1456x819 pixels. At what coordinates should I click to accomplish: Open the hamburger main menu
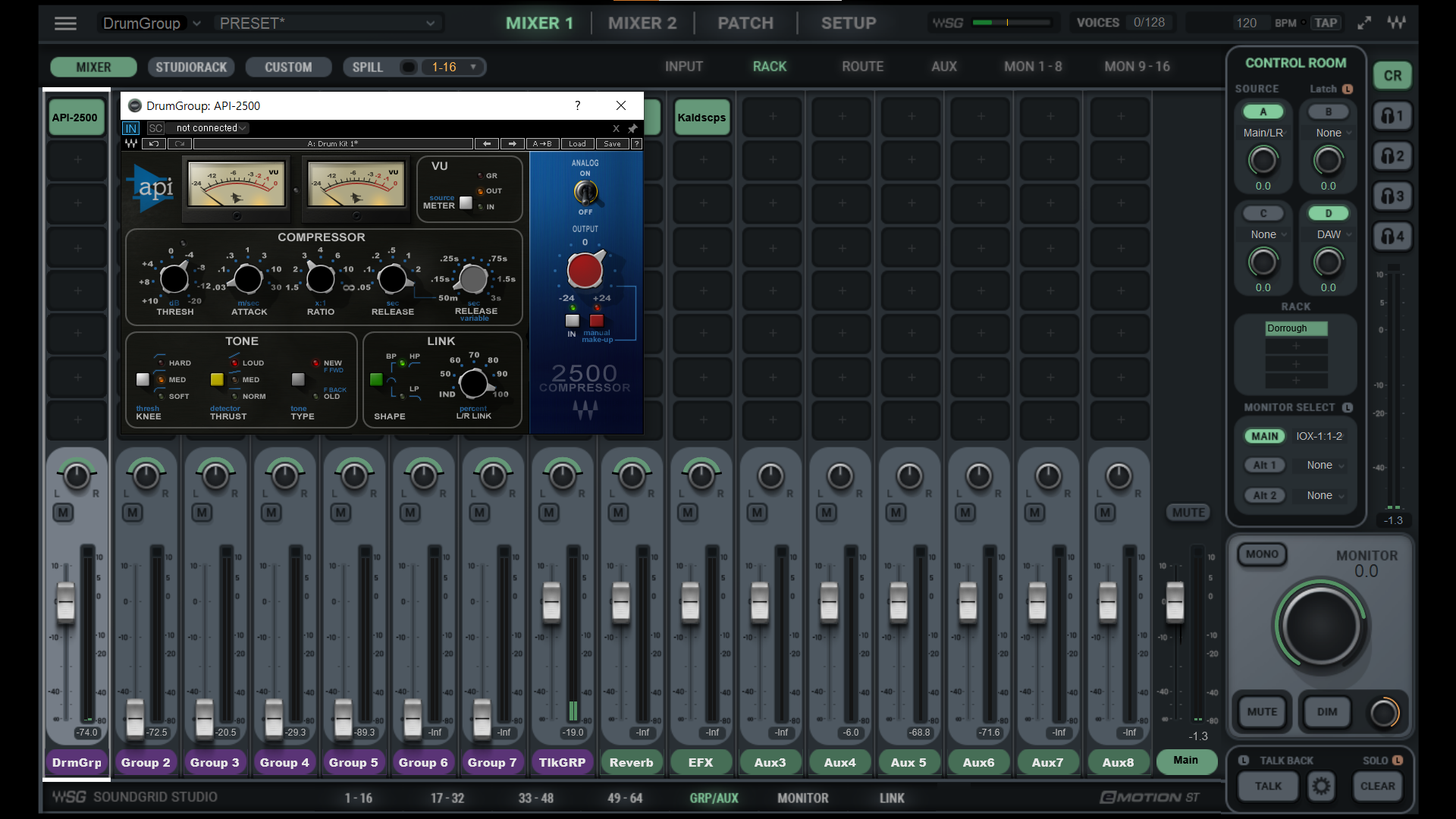[x=65, y=24]
